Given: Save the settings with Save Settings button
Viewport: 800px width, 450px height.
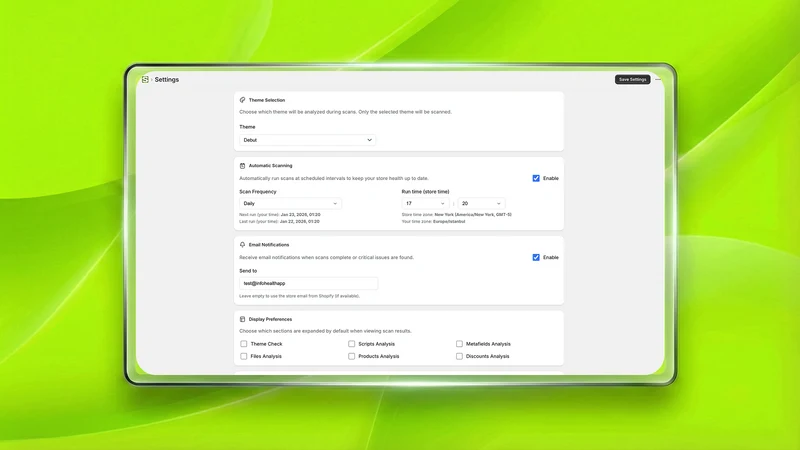Looking at the screenshot, I should coord(633,80).
